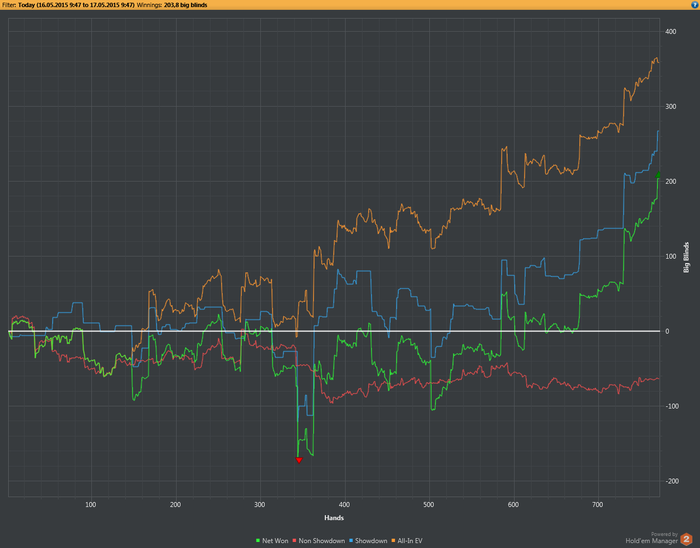Click the orange Hold'em Manager 2 hexagon logo
The width and height of the screenshot is (700, 548).
click(x=686, y=539)
